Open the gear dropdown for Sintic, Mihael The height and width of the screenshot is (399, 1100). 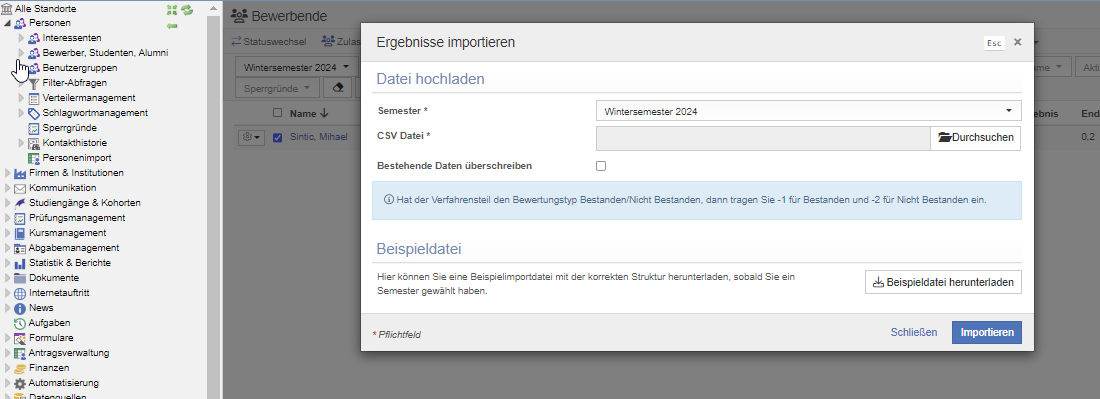[x=251, y=137]
